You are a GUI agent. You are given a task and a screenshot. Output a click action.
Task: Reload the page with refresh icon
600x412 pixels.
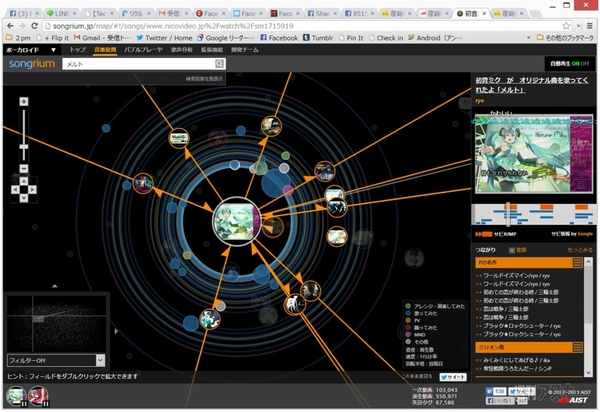[34, 26]
